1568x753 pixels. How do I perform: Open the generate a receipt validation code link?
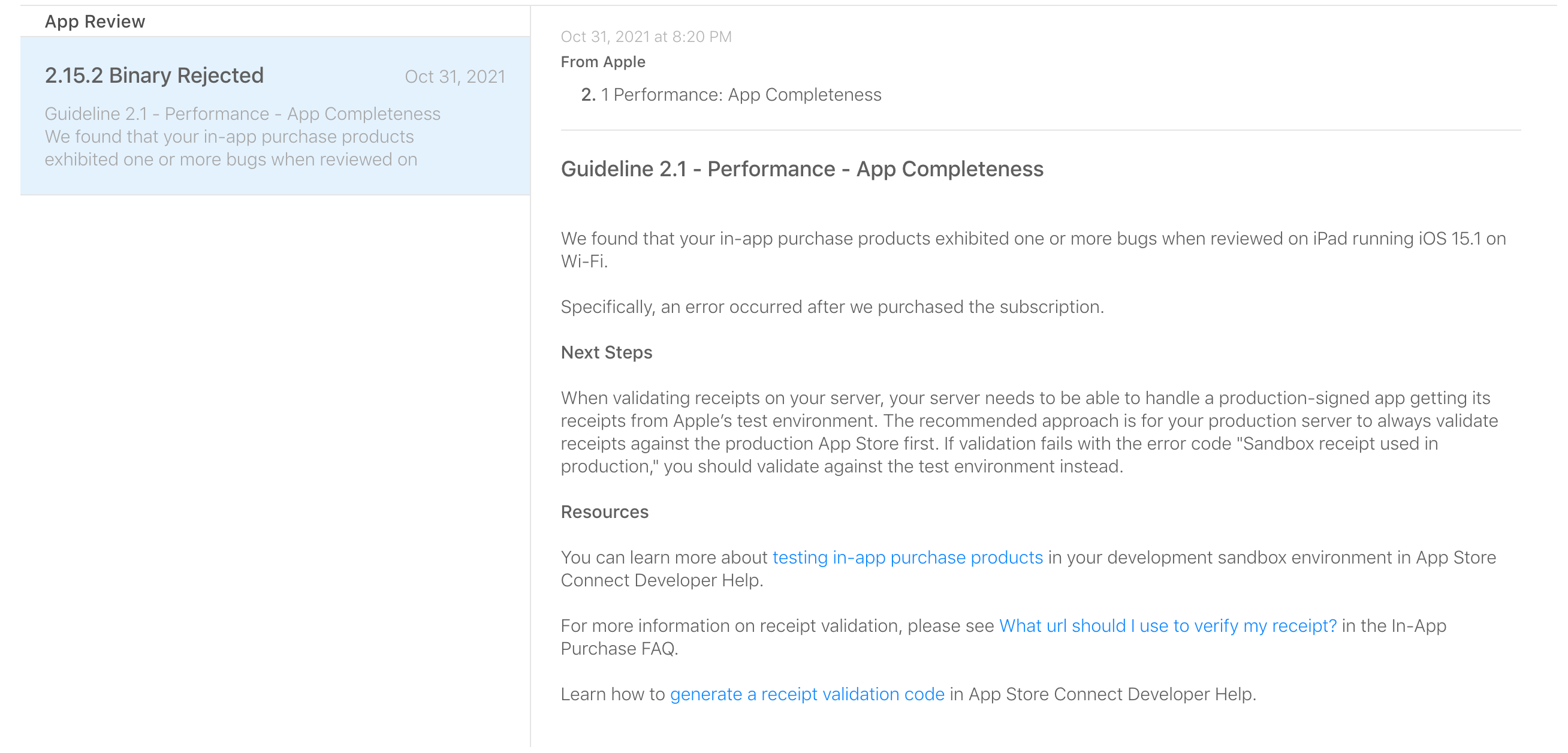(x=807, y=694)
